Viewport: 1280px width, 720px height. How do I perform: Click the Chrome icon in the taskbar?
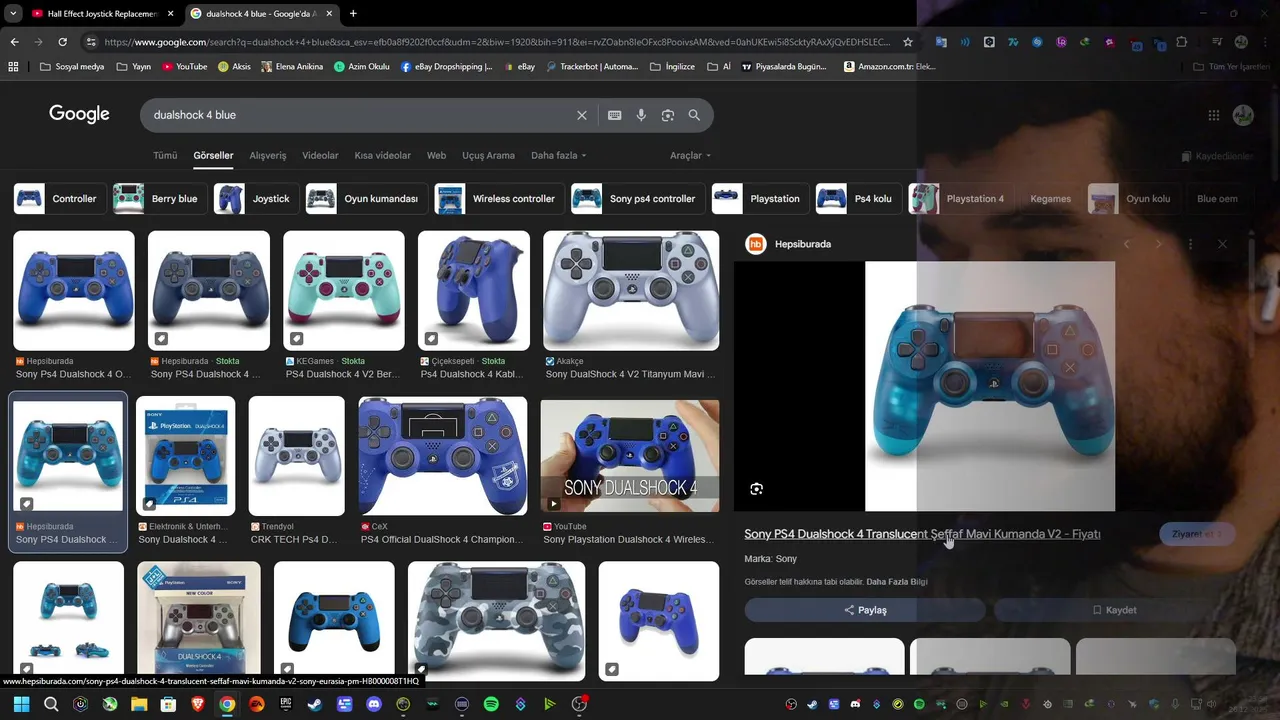(227, 704)
